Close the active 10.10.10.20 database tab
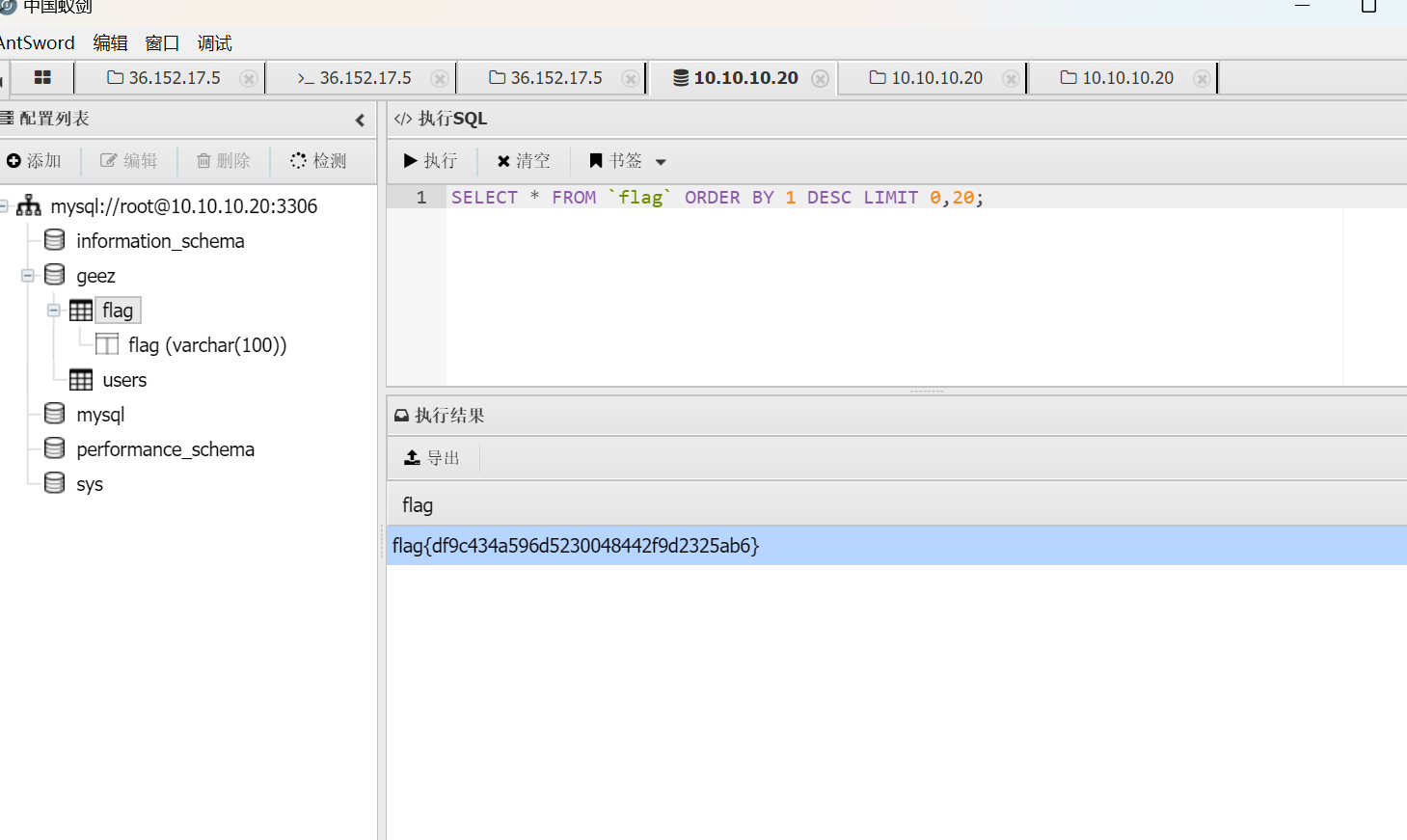The image size is (1407, 840). point(821,79)
